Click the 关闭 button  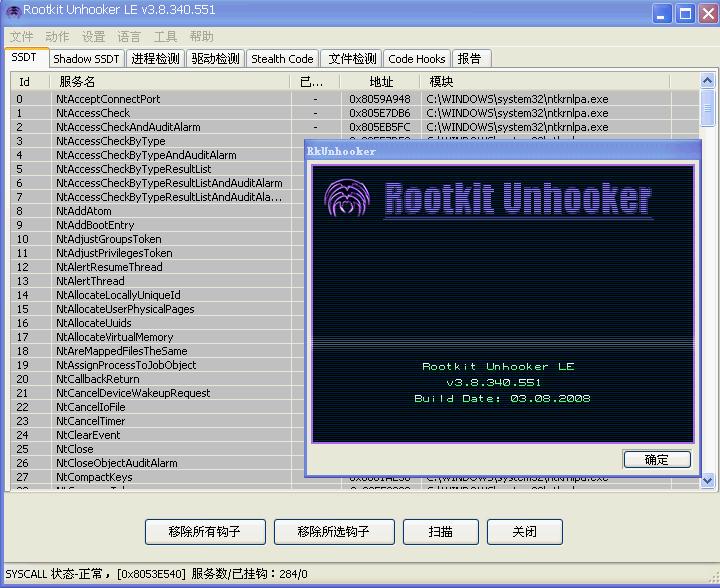click(x=524, y=532)
